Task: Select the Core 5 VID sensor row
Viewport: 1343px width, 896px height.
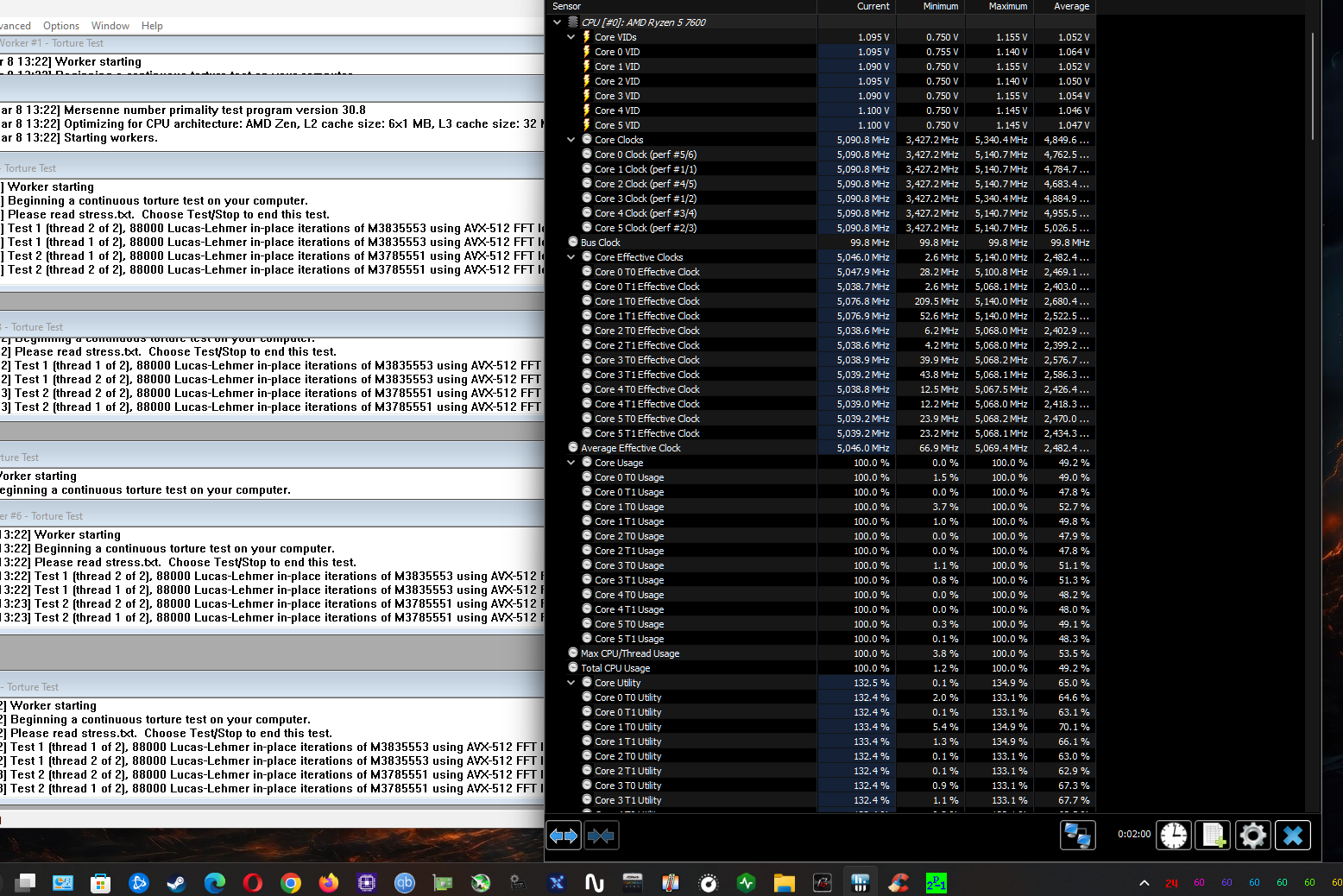Action: (x=821, y=125)
